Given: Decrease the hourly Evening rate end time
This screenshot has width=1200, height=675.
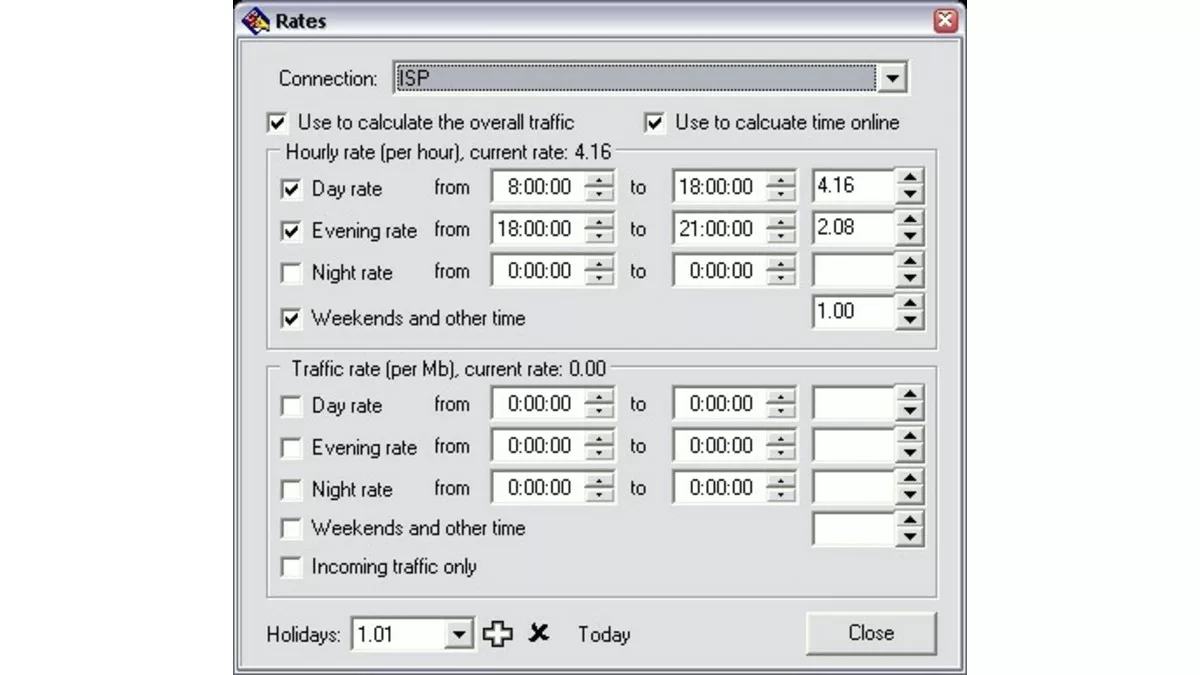Looking at the screenshot, I should [x=781, y=237].
